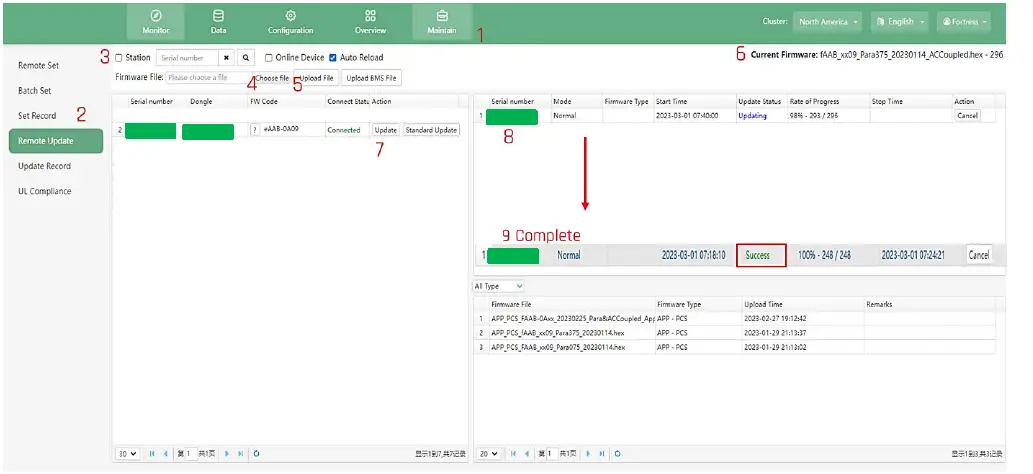The width and height of the screenshot is (1033, 474).
Task: Enable the Online Device checkbox
Action: tap(268, 58)
